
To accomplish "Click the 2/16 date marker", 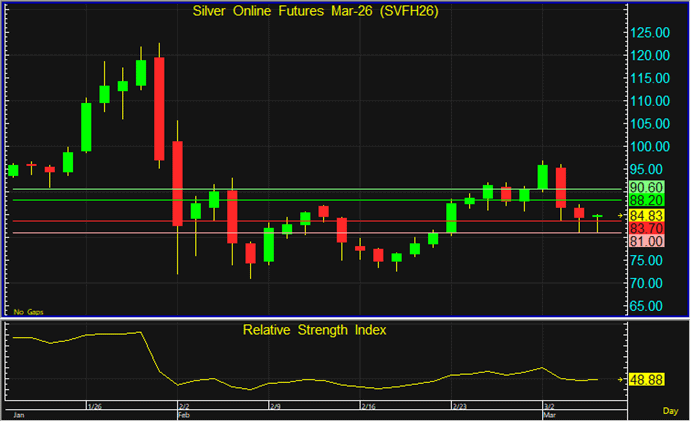I will tap(367, 407).
